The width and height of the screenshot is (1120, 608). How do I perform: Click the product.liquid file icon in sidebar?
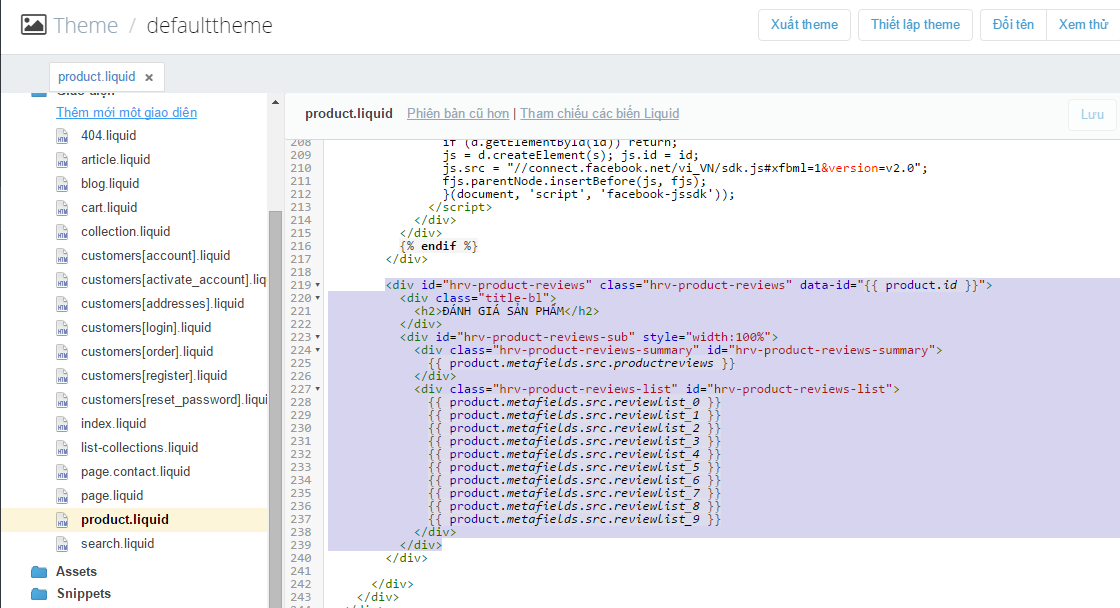[x=63, y=520]
